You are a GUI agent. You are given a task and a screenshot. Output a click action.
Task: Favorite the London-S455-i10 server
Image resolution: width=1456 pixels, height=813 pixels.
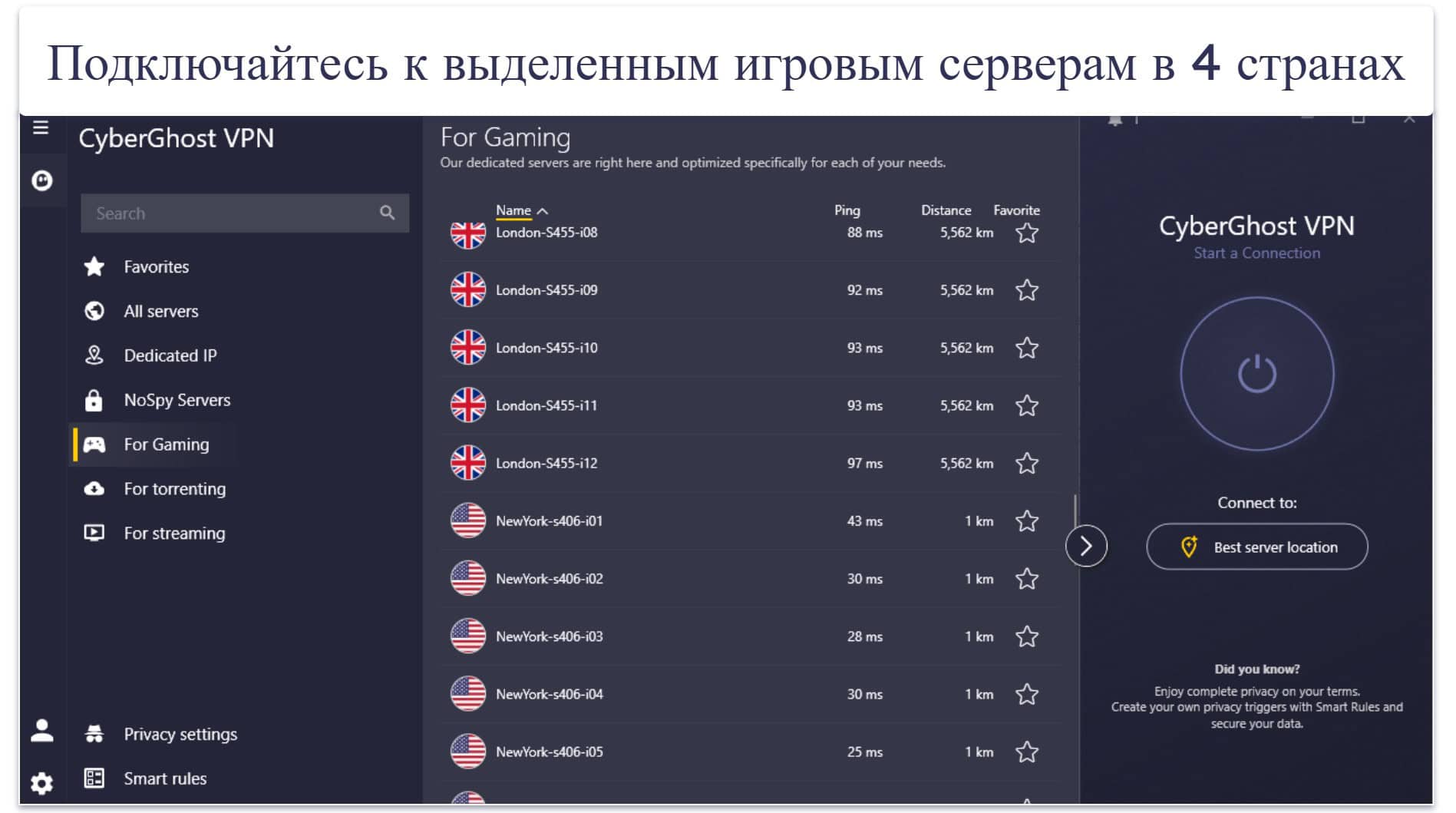[1027, 348]
